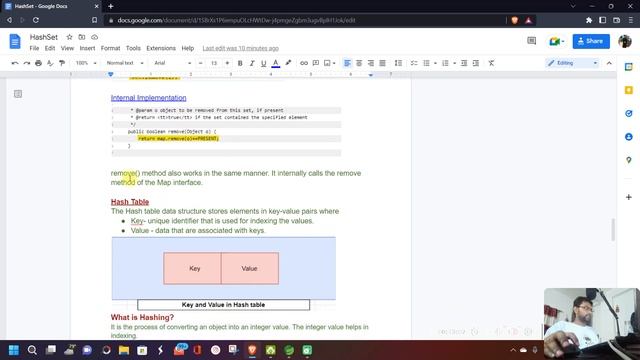Open Keep side panel

629,90
